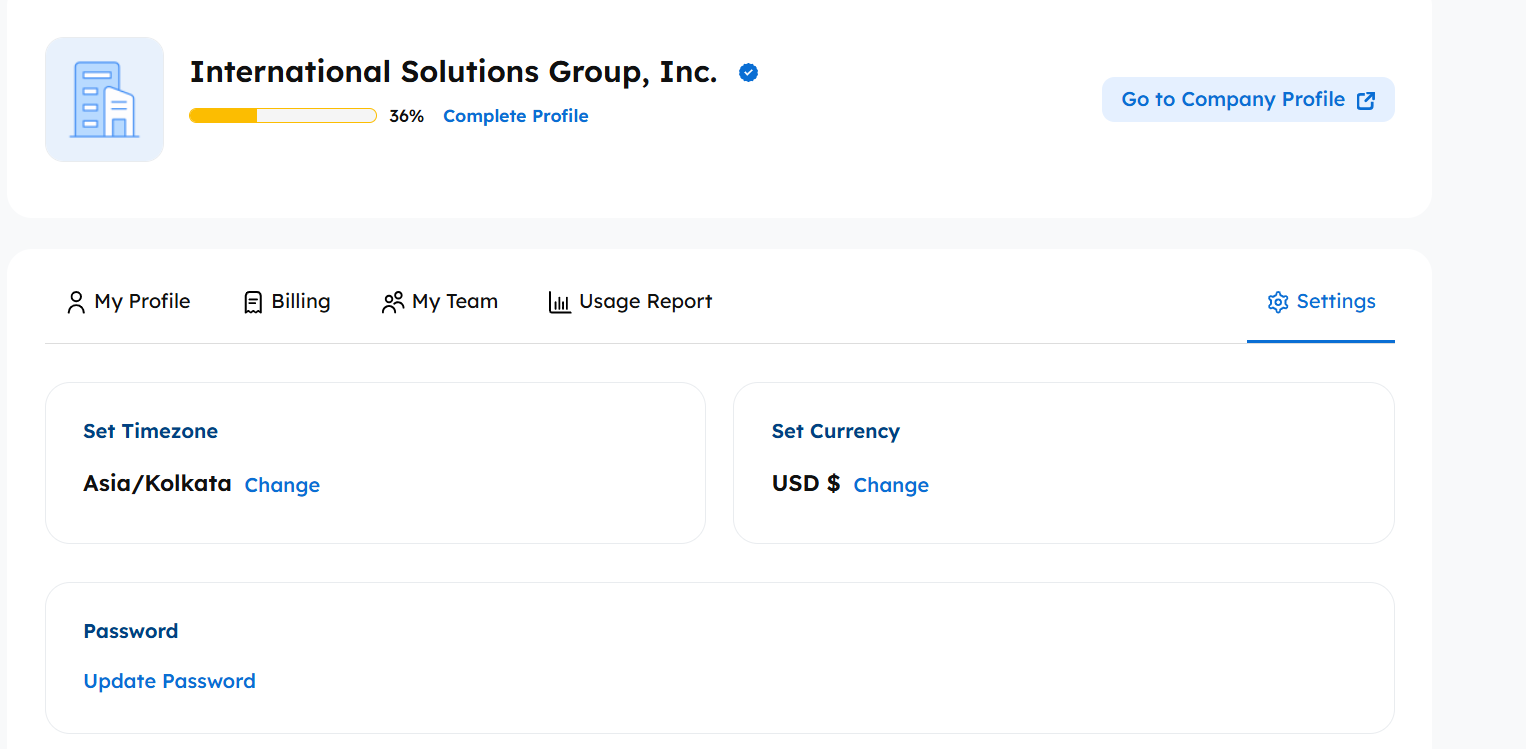
Task: Click the 36% completion percentage text
Action: point(406,116)
